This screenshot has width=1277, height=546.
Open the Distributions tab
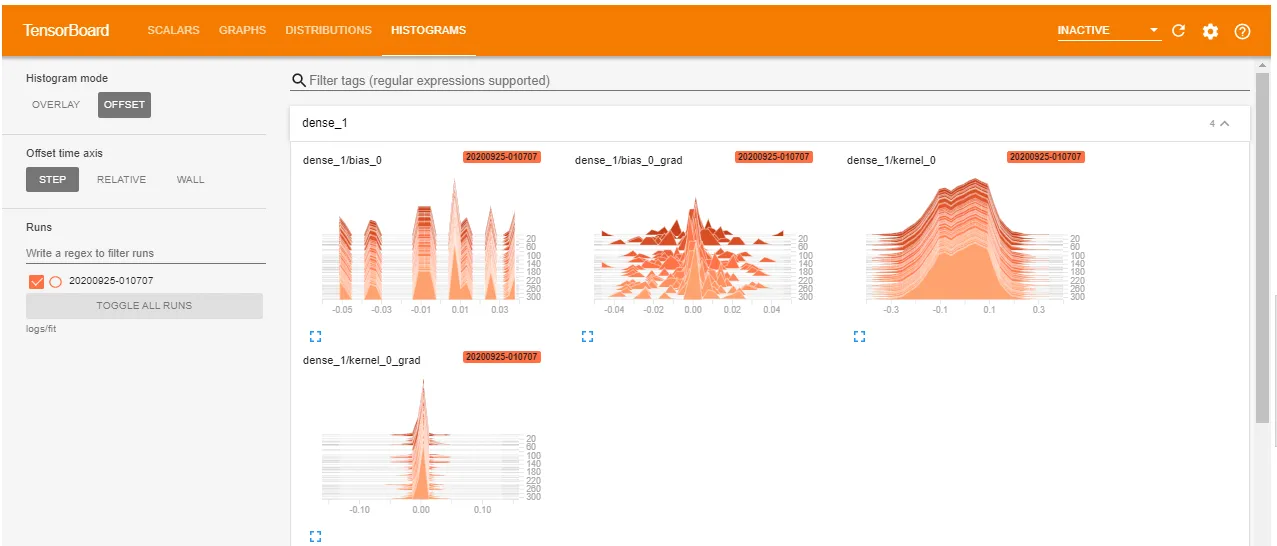pyautogui.click(x=328, y=30)
